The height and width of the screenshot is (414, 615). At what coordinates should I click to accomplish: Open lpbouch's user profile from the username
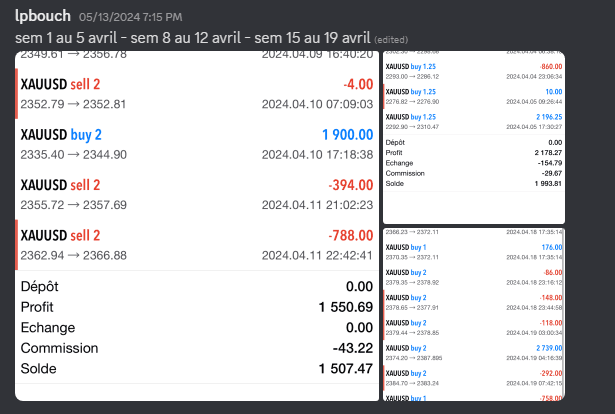43,16
